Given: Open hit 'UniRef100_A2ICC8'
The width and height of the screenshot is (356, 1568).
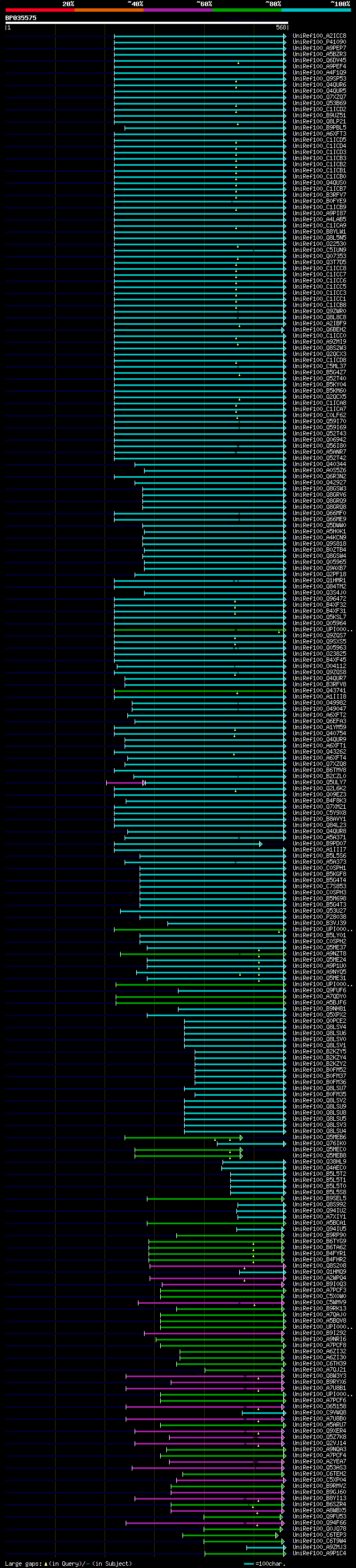Looking at the screenshot, I should [x=319, y=36].
